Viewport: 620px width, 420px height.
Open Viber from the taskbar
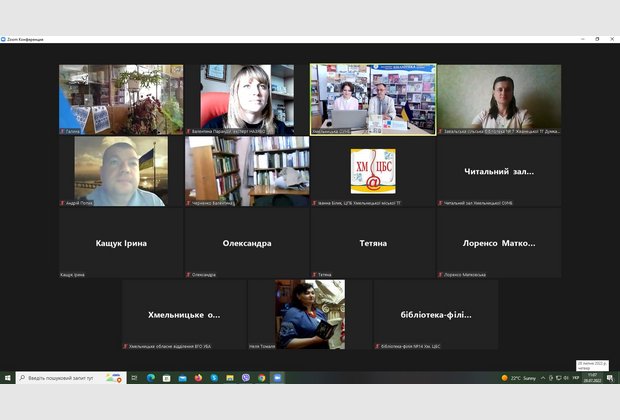coord(245,378)
